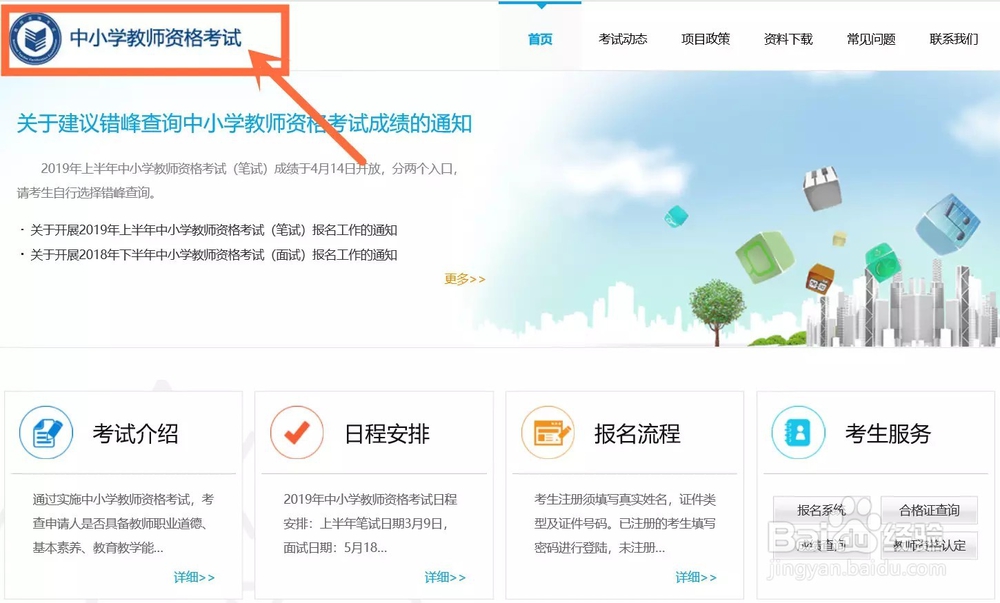Open 常见问题 from the top navigation
The height and width of the screenshot is (603, 1000).
[872, 38]
